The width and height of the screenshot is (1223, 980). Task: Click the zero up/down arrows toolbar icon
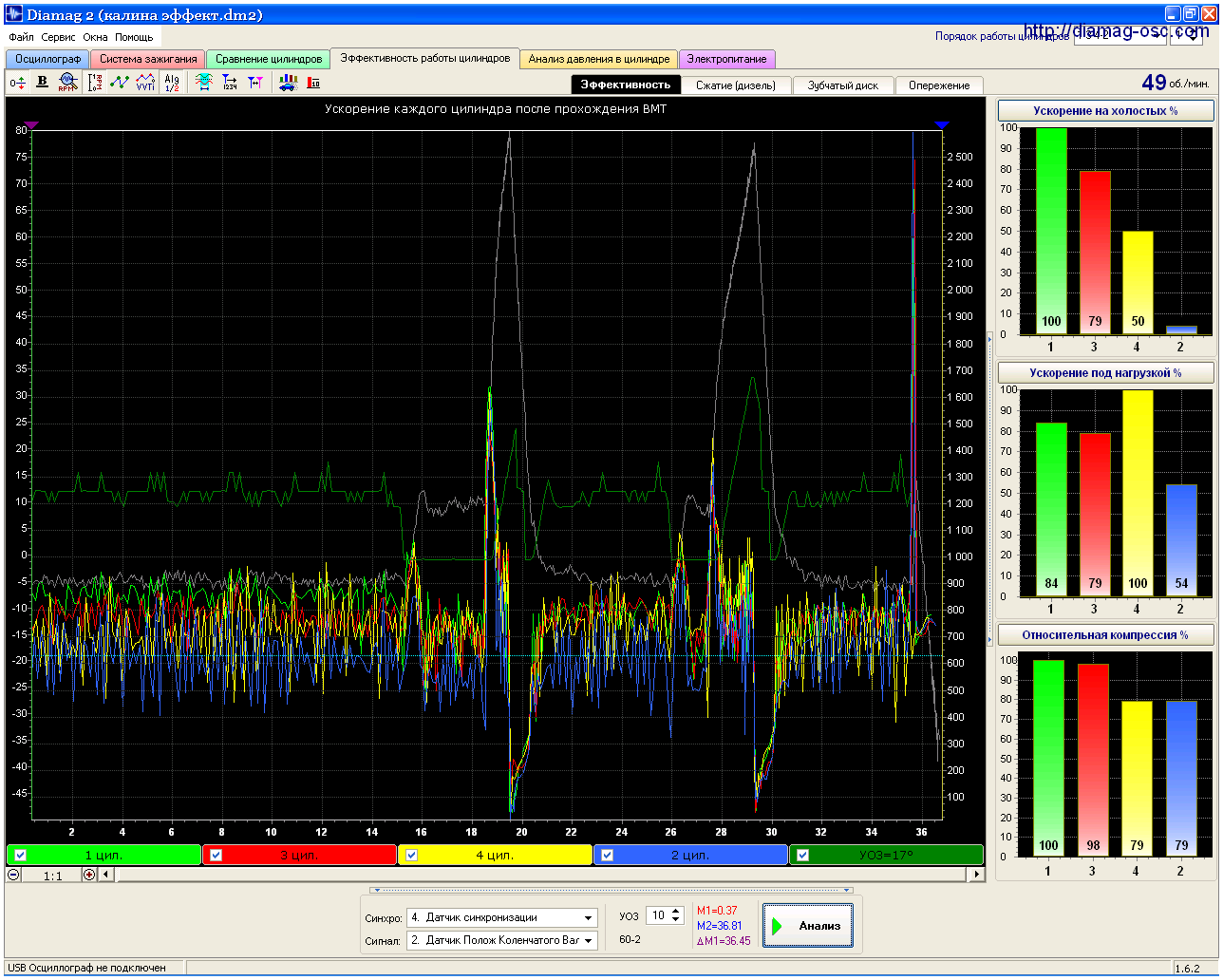(17, 84)
